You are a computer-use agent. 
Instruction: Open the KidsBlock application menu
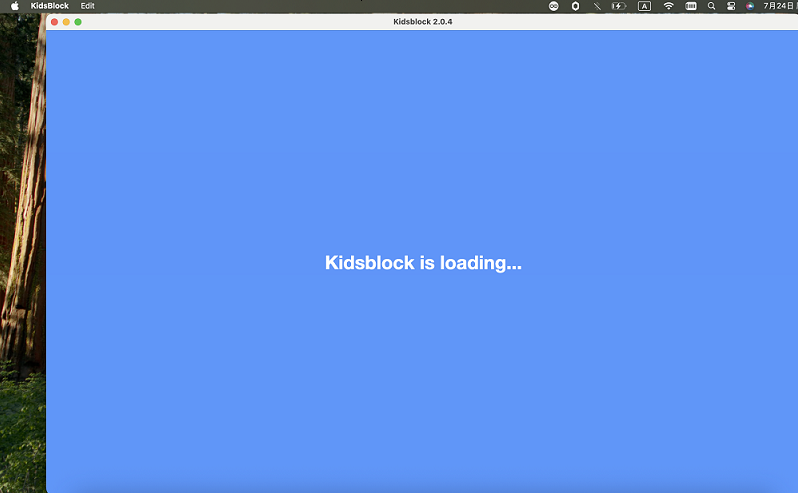pyautogui.click(x=49, y=6)
